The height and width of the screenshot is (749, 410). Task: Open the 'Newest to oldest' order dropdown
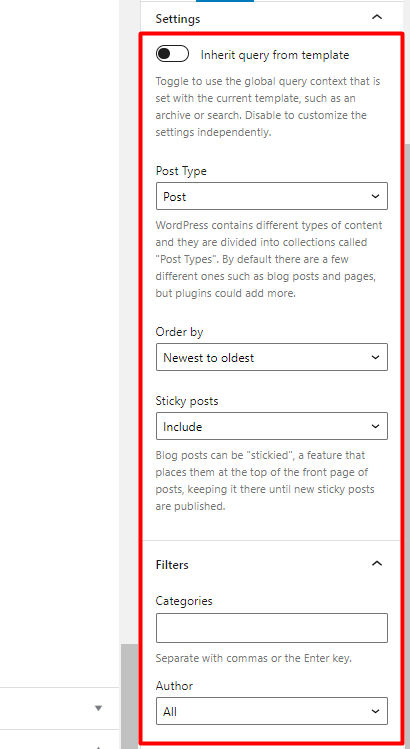[271, 357]
